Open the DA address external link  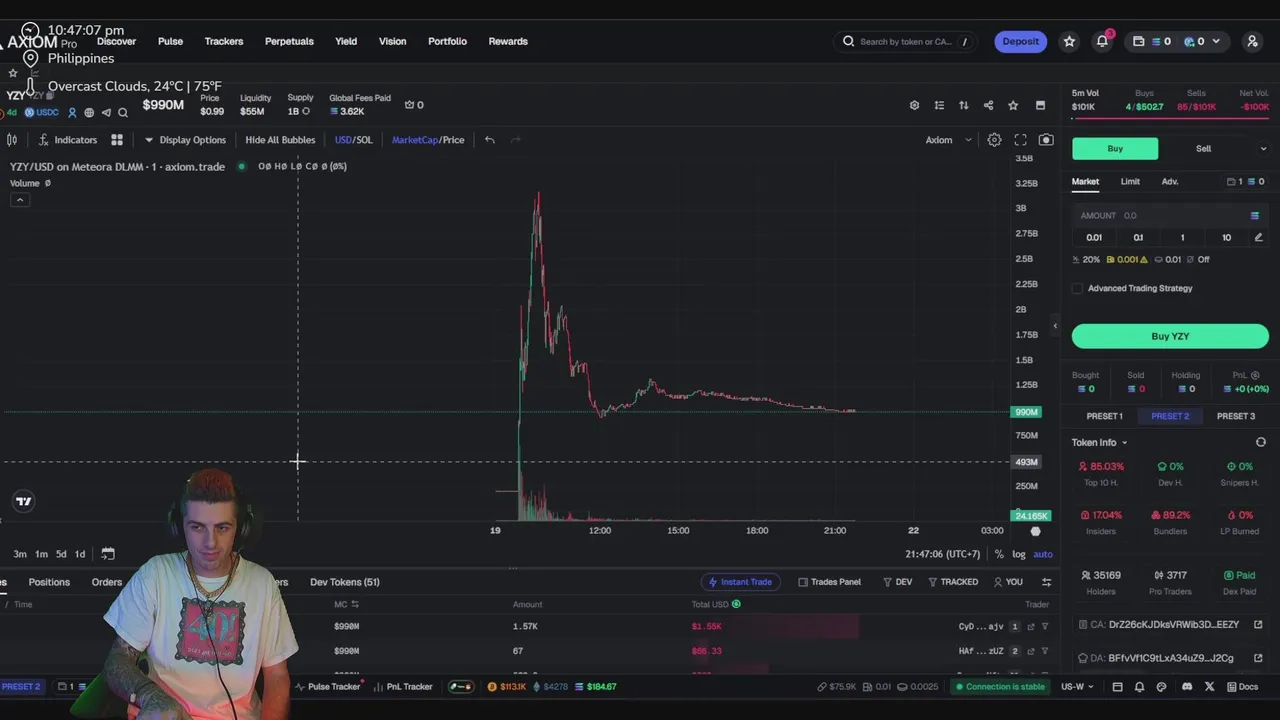(x=1258, y=658)
